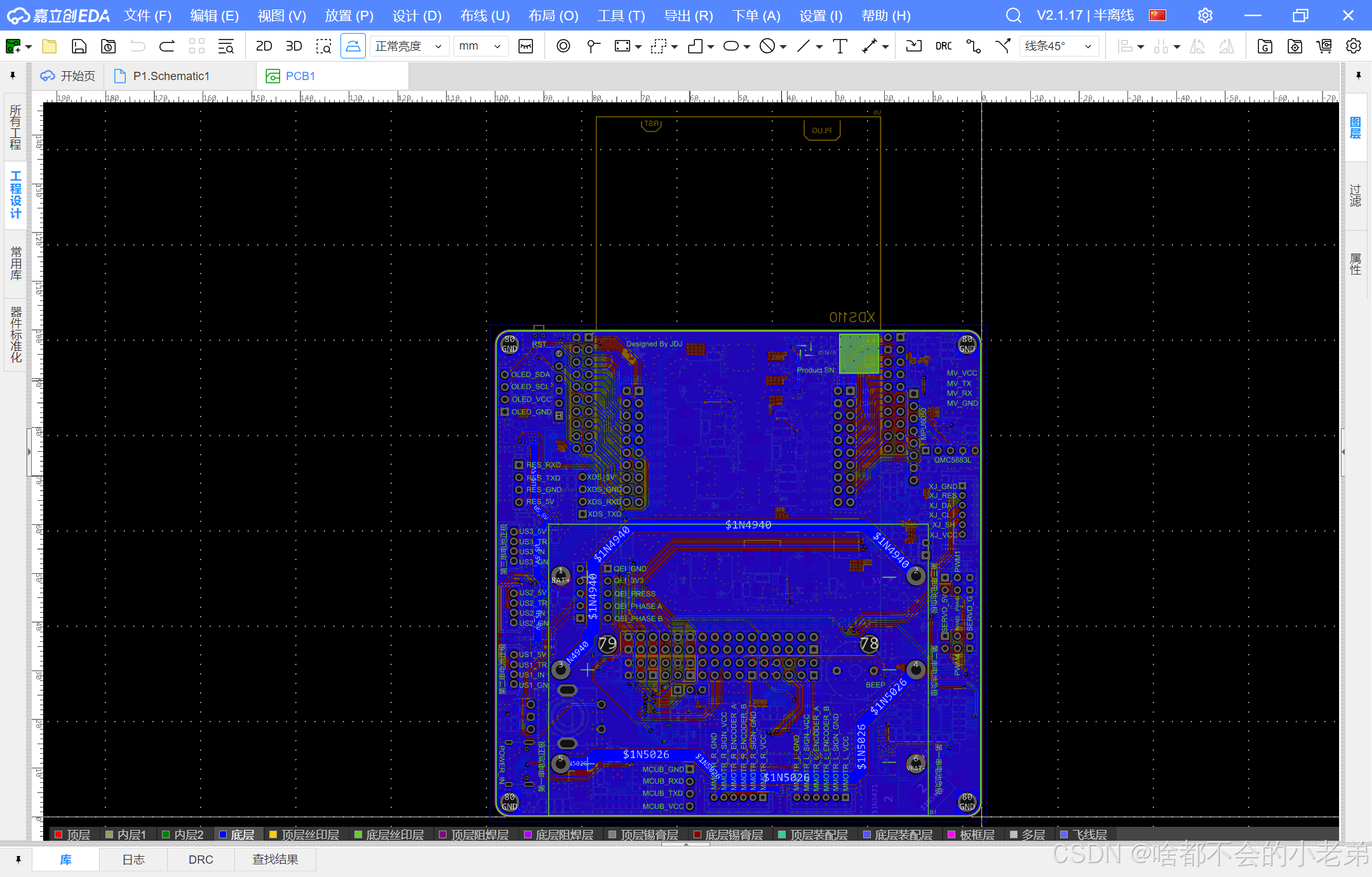Select the place pad/via ring tool

tap(563, 46)
